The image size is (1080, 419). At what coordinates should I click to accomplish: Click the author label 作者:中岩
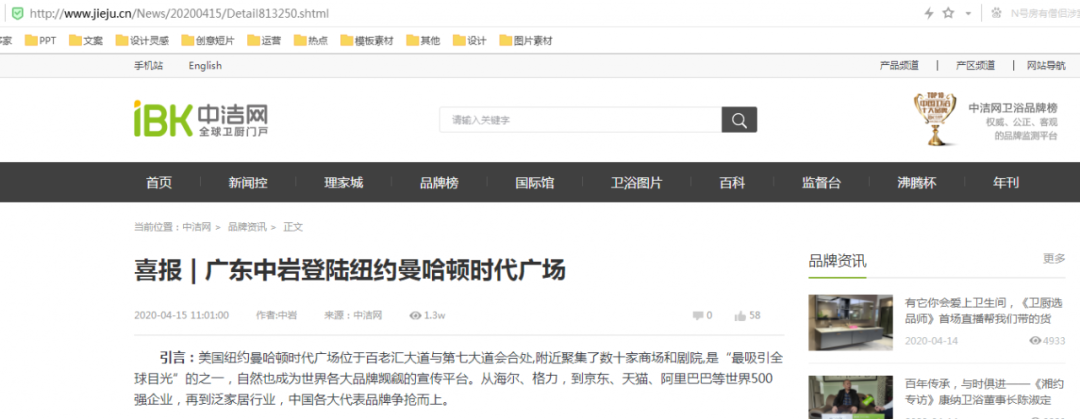pyautogui.click(x=276, y=315)
